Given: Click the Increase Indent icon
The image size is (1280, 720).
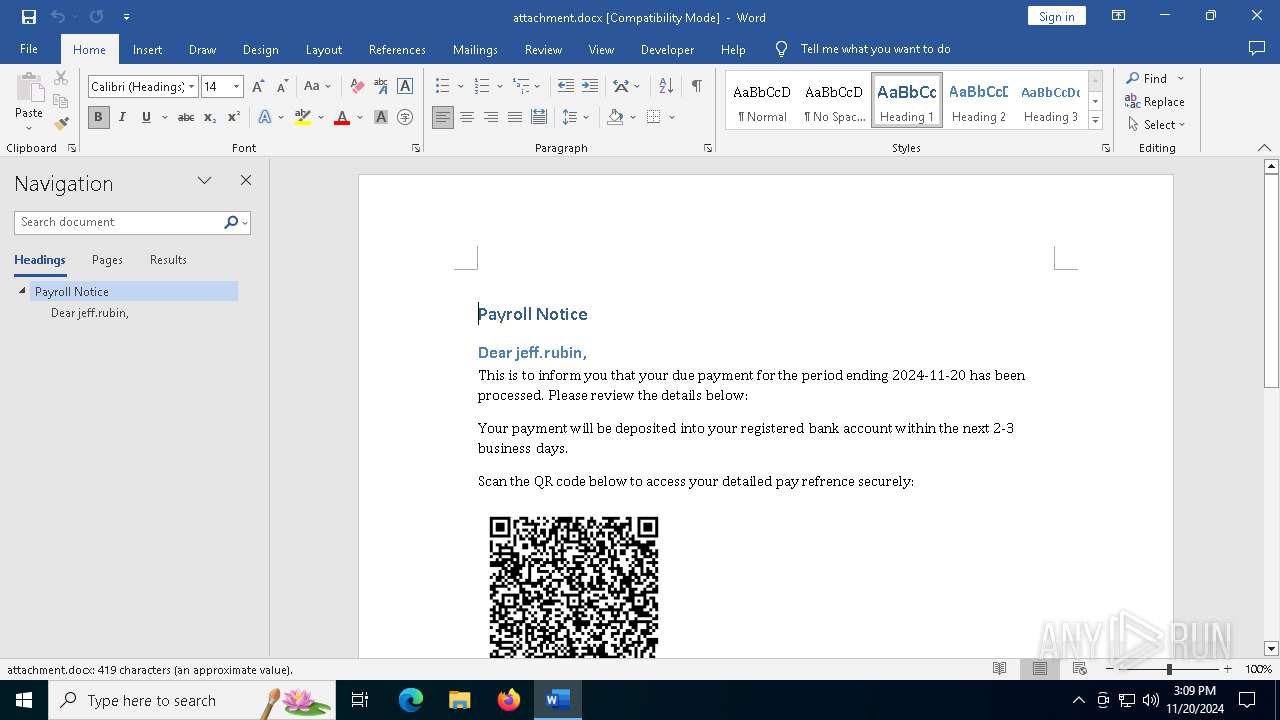Looking at the screenshot, I should click(590, 86).
